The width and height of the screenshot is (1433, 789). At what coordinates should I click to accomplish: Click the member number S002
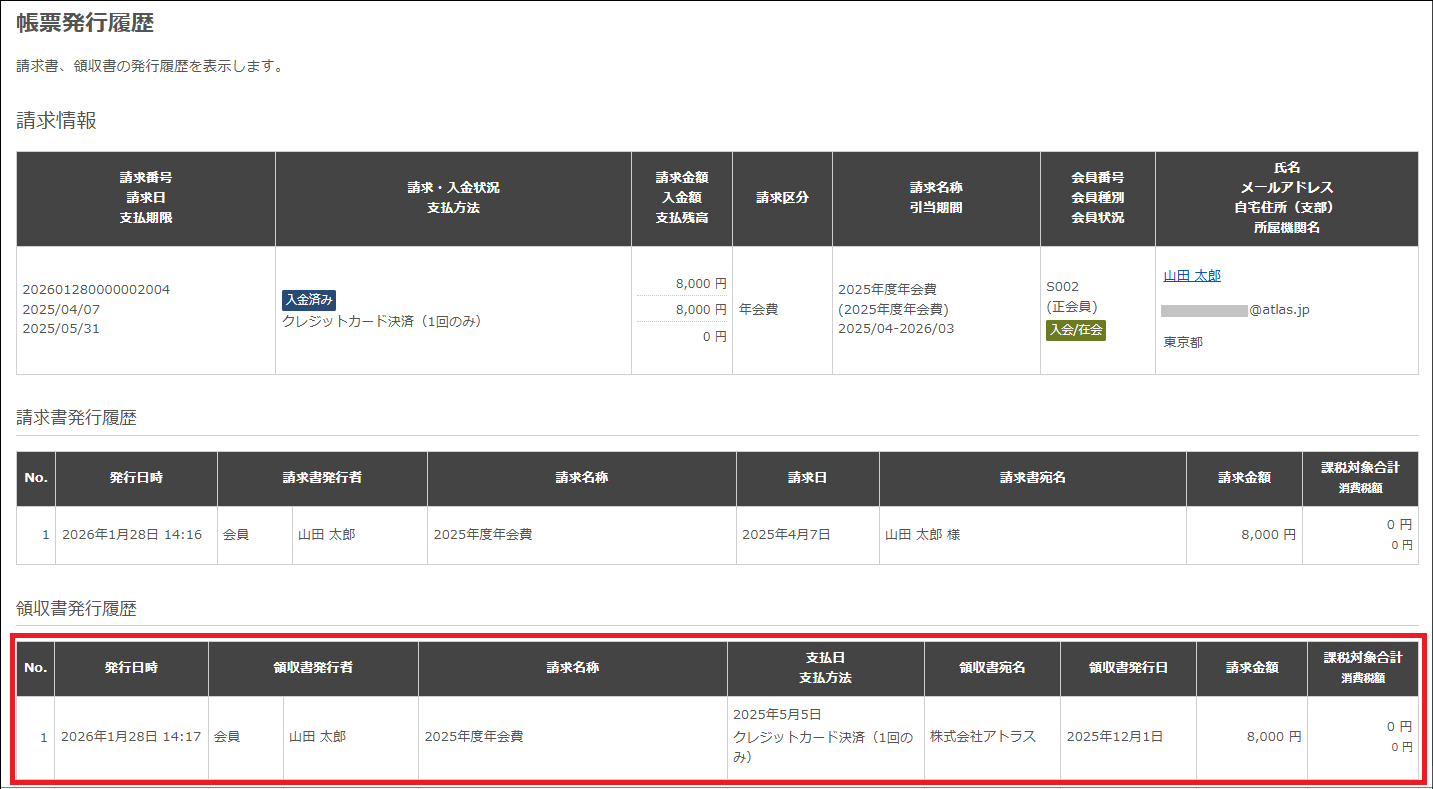(x=1062, y=287)
